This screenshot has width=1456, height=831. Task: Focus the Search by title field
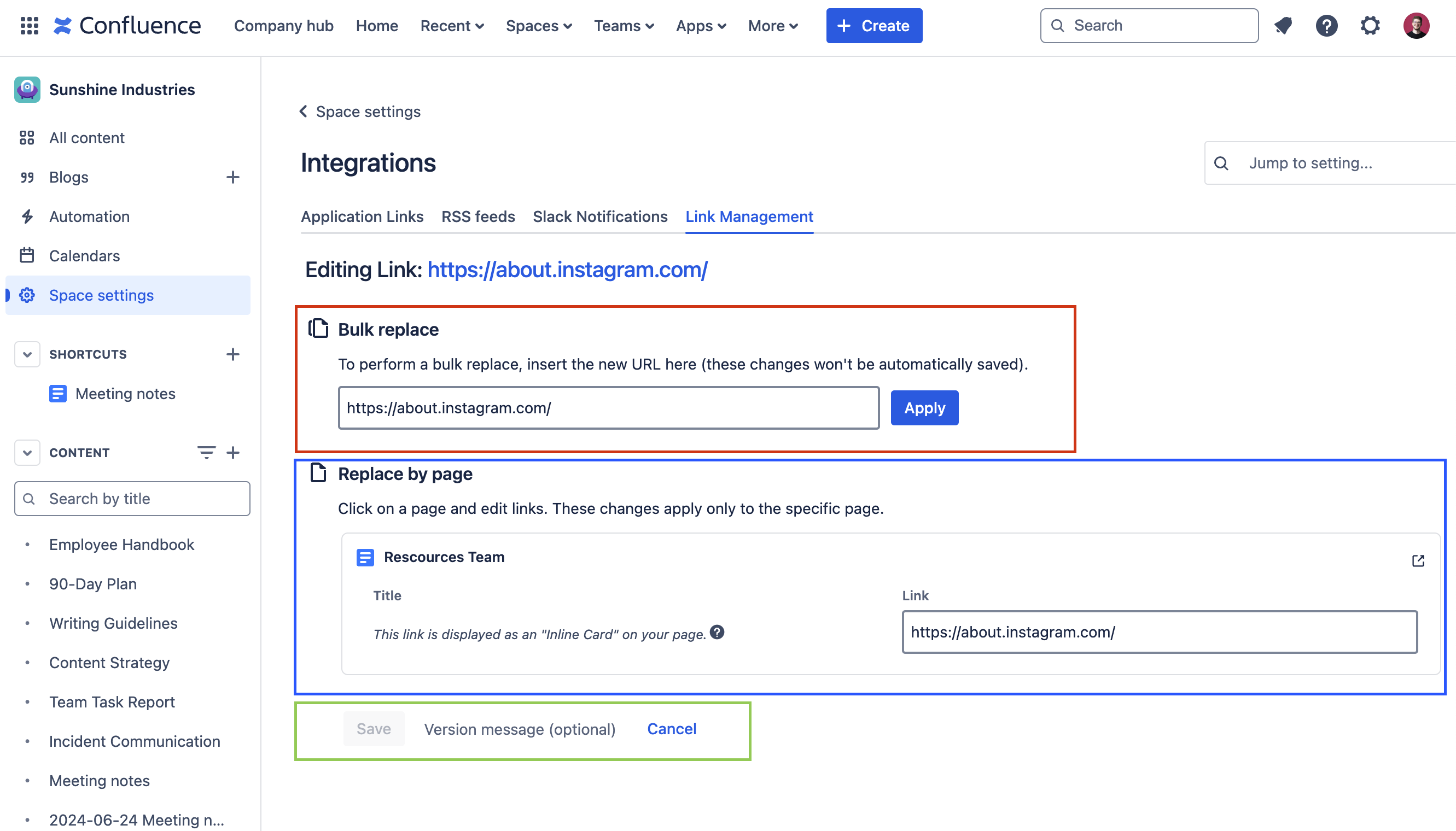[x=132, y=498]
